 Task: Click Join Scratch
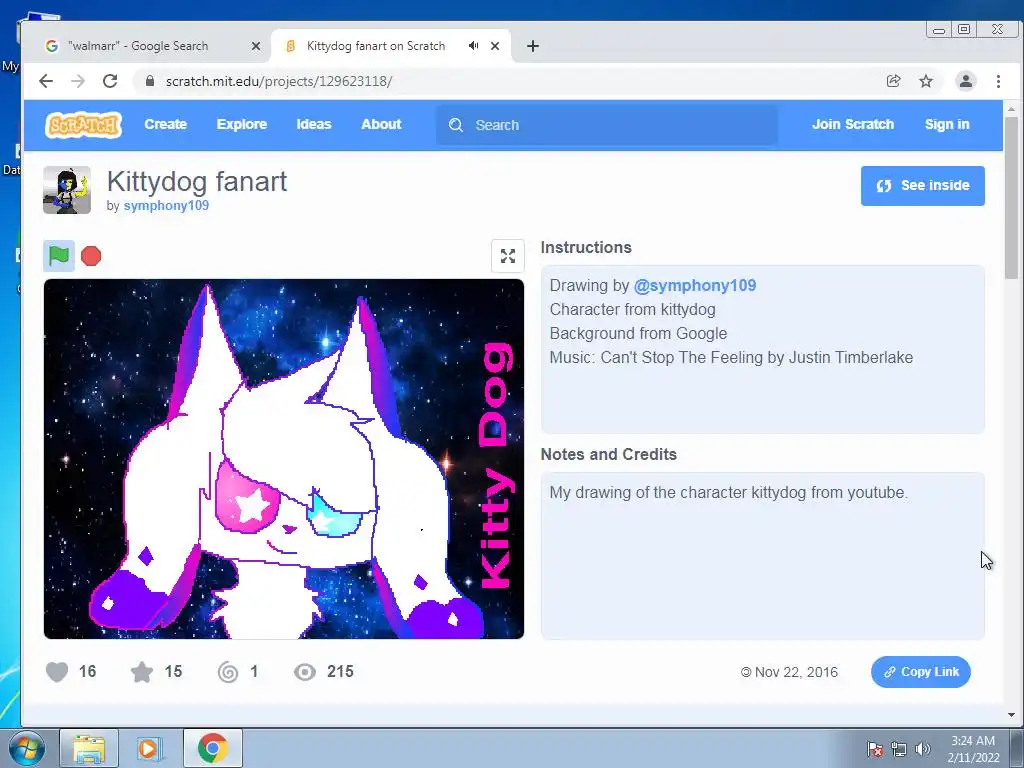pyautogui.click(x=853, y=124)
